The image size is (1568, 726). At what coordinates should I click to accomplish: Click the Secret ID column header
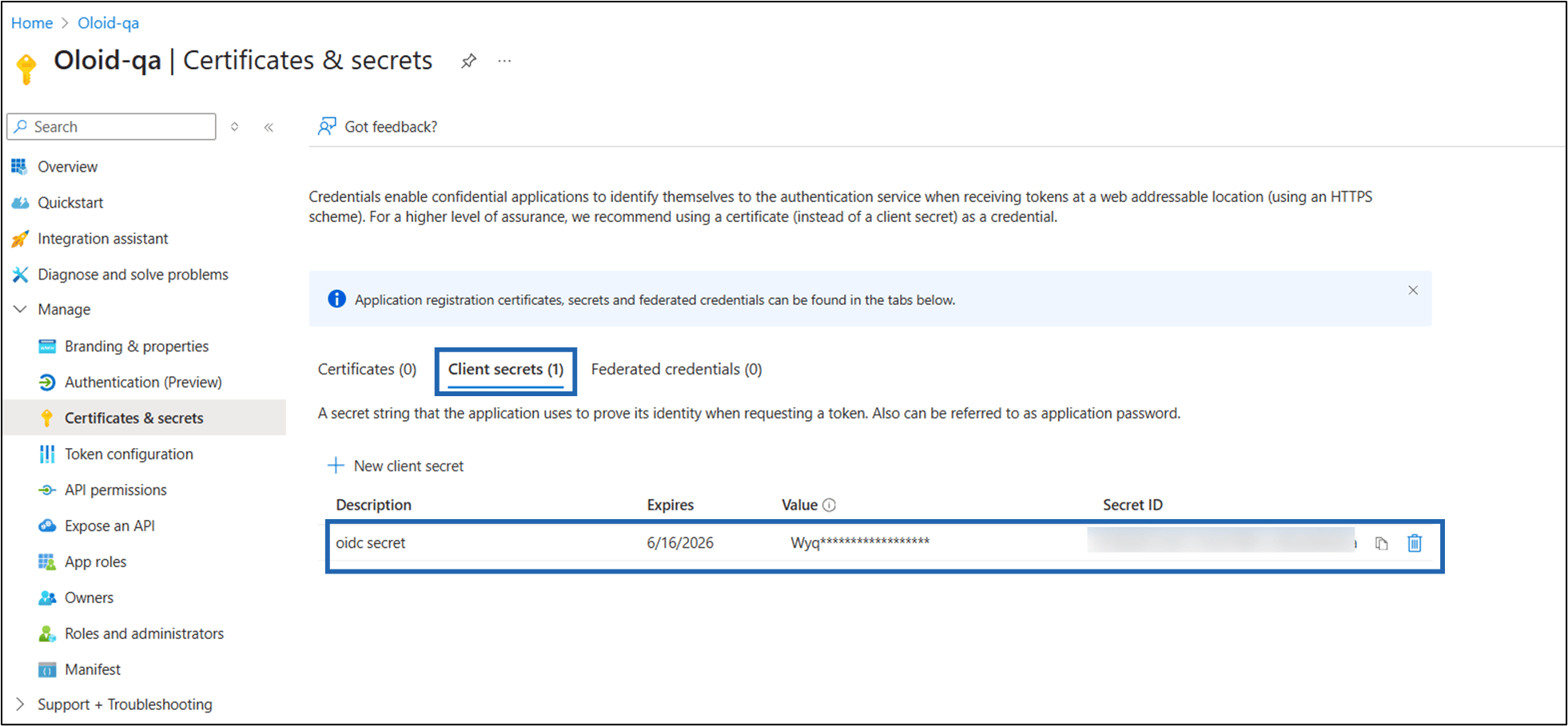(x=1132, y=505)
